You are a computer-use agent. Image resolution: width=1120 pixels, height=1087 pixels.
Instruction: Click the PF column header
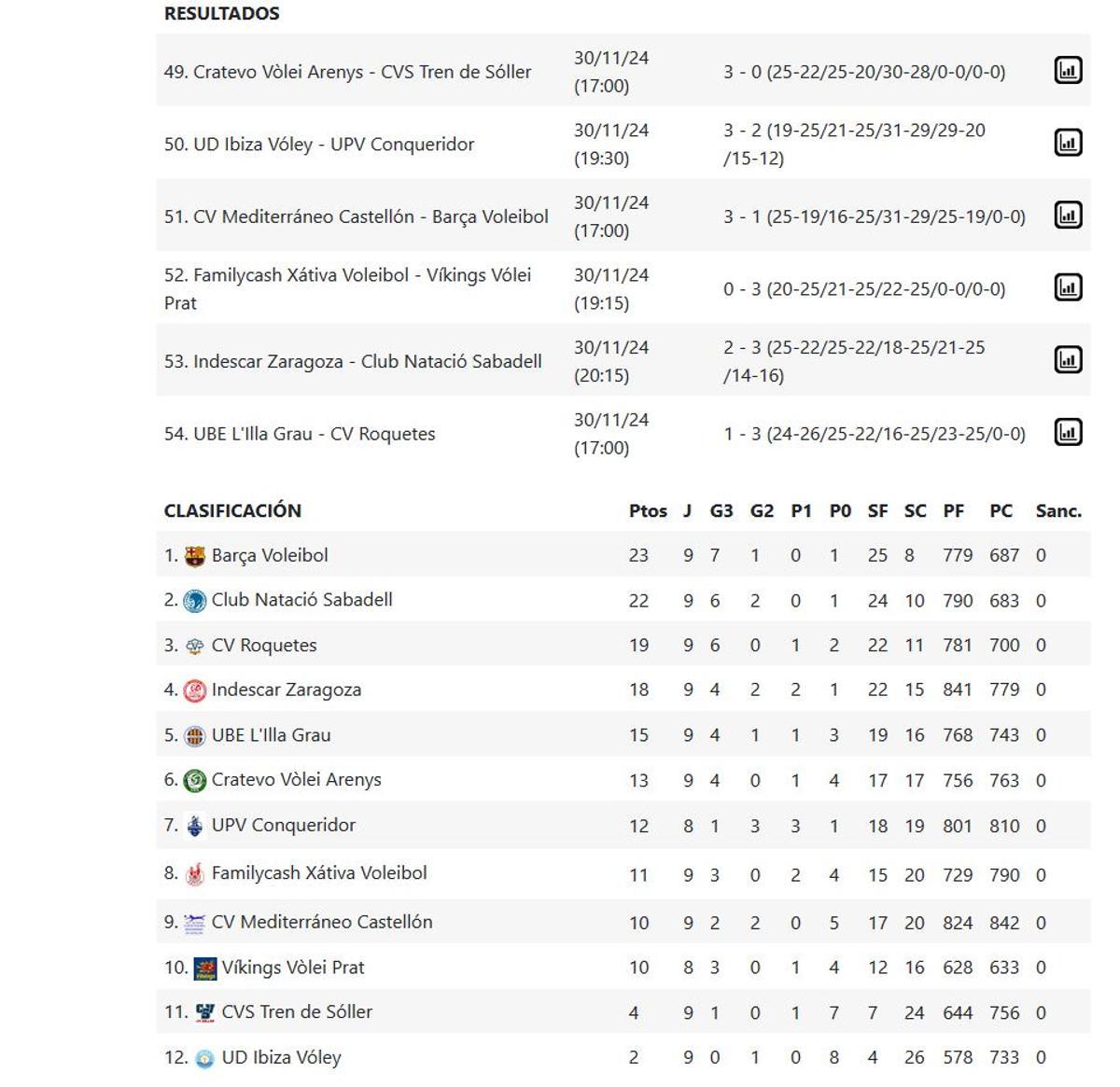coord(953,510)
